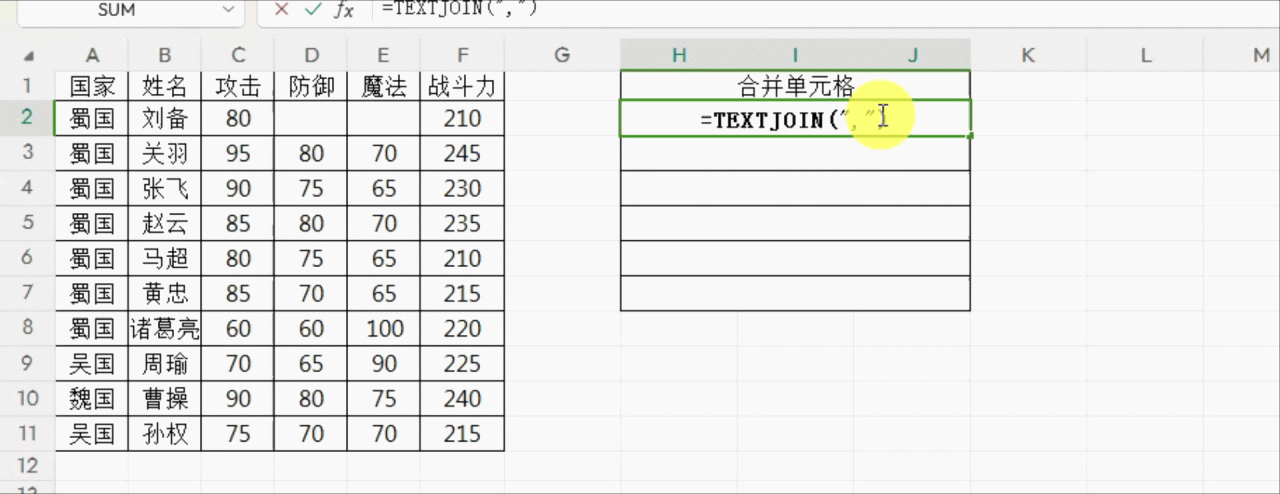Viewport: 1280px width, 494px height.
Task: Click the 战斗力 value 245
Action: point(462,154)
